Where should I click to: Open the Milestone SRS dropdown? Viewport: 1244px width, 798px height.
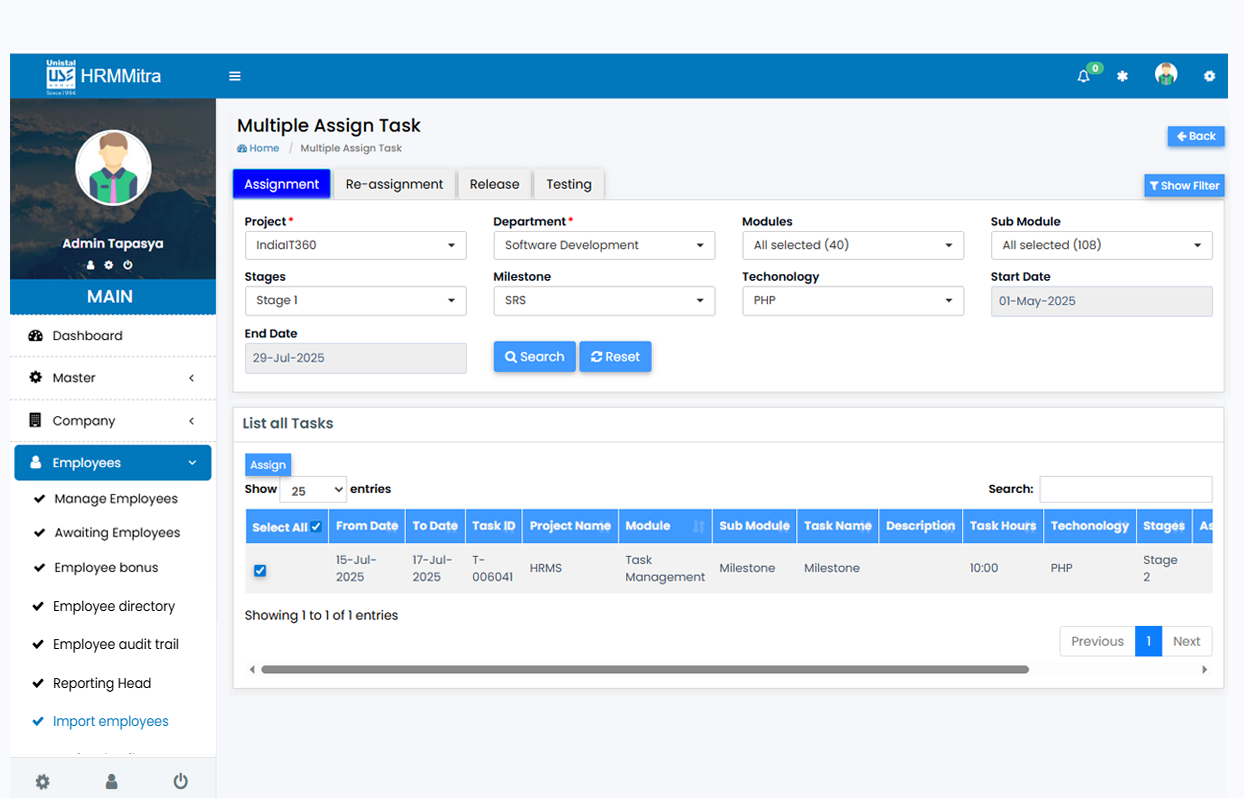pos(603,301)
